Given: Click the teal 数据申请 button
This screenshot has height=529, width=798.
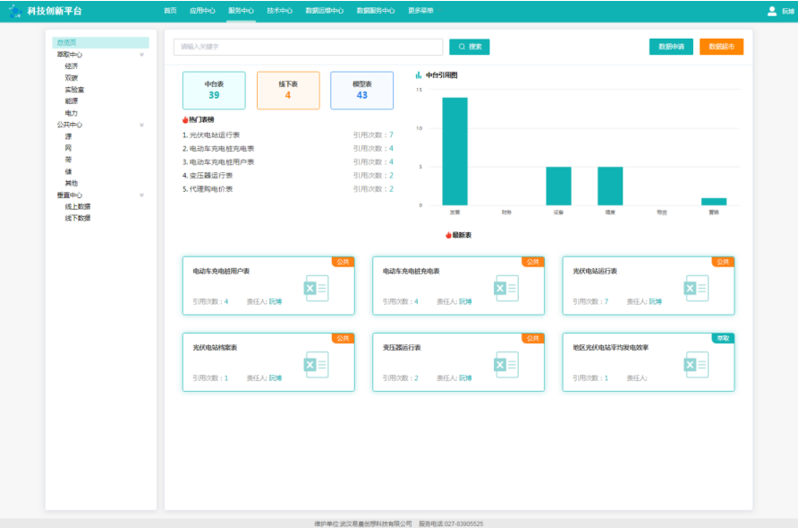Looking at the screenshot, I should [x=670, y=47].
